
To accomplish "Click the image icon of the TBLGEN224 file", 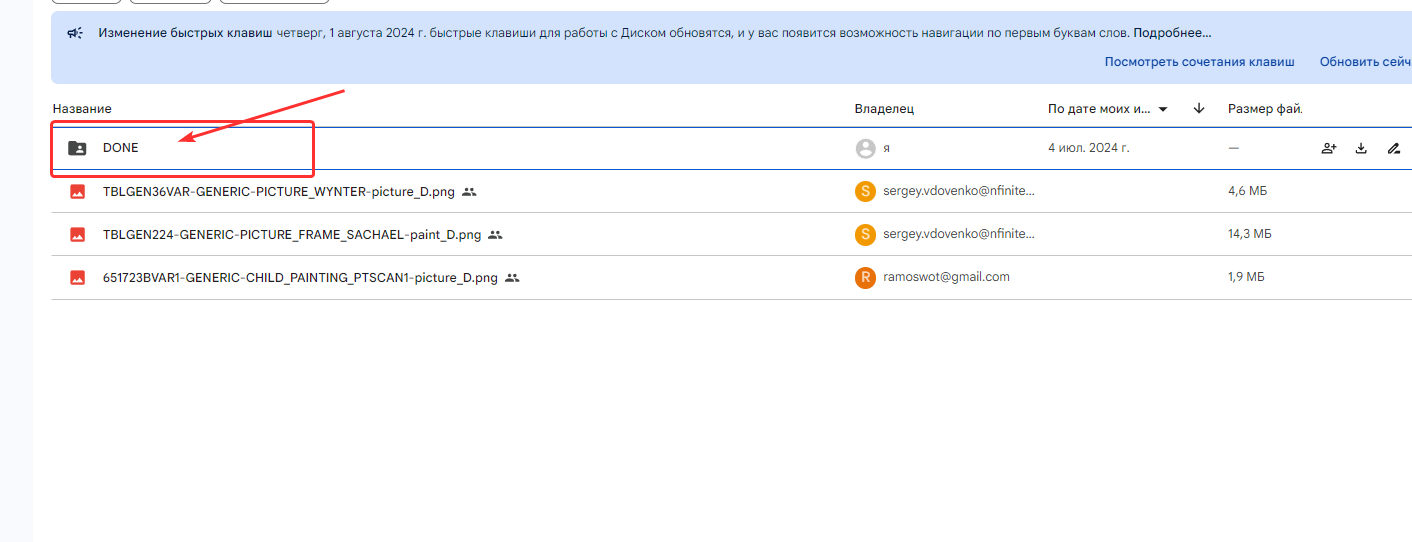I will point(77,234).
